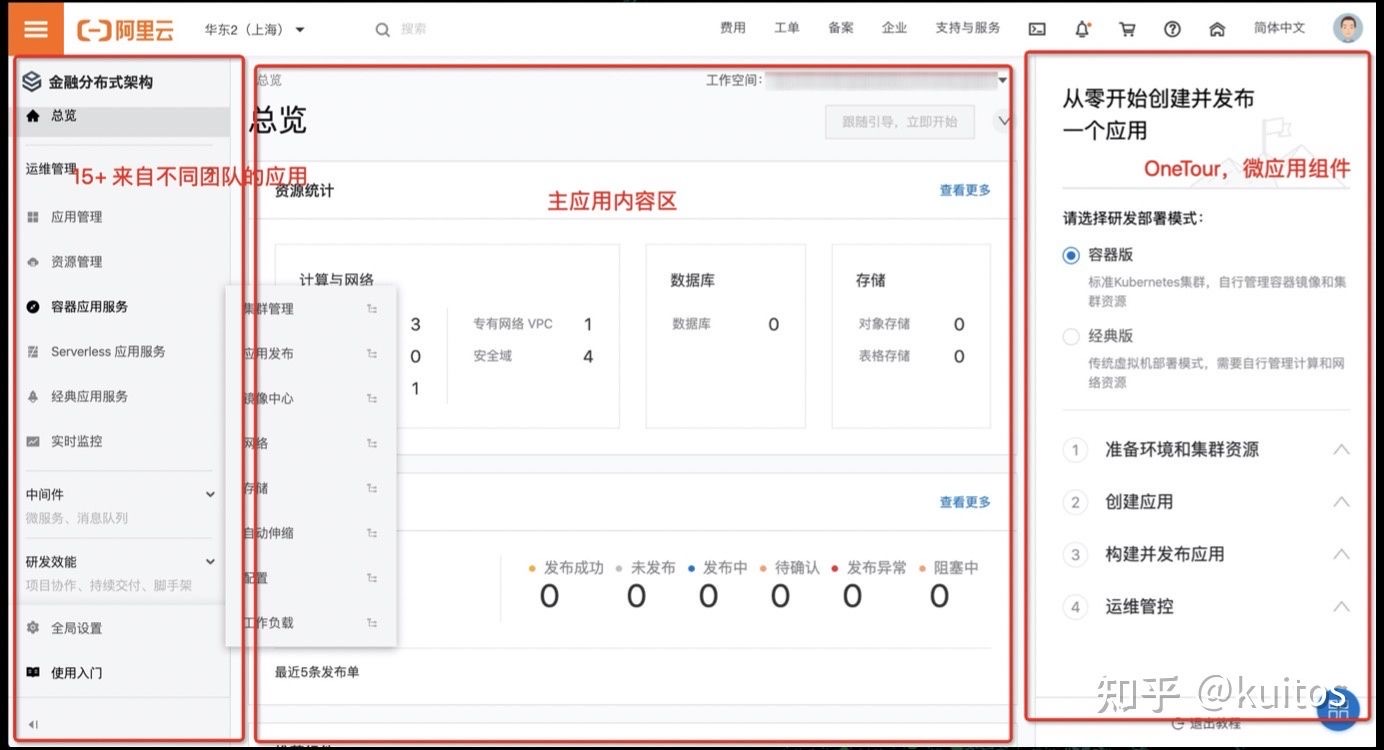Viewport: 1384px width, 750px height.
Task: Click the 资源管理 sidebar icon
Action: point(33,262)
